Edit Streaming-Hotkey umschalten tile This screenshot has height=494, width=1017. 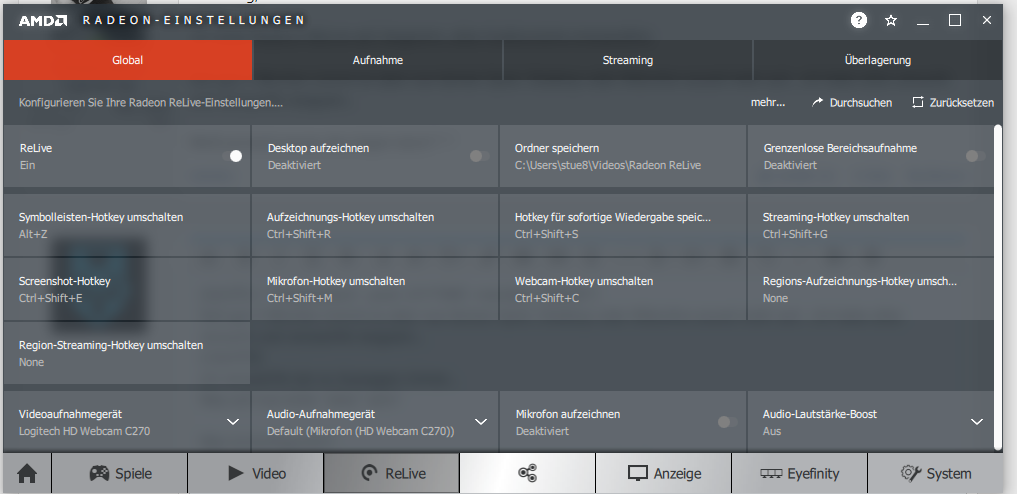870,225
